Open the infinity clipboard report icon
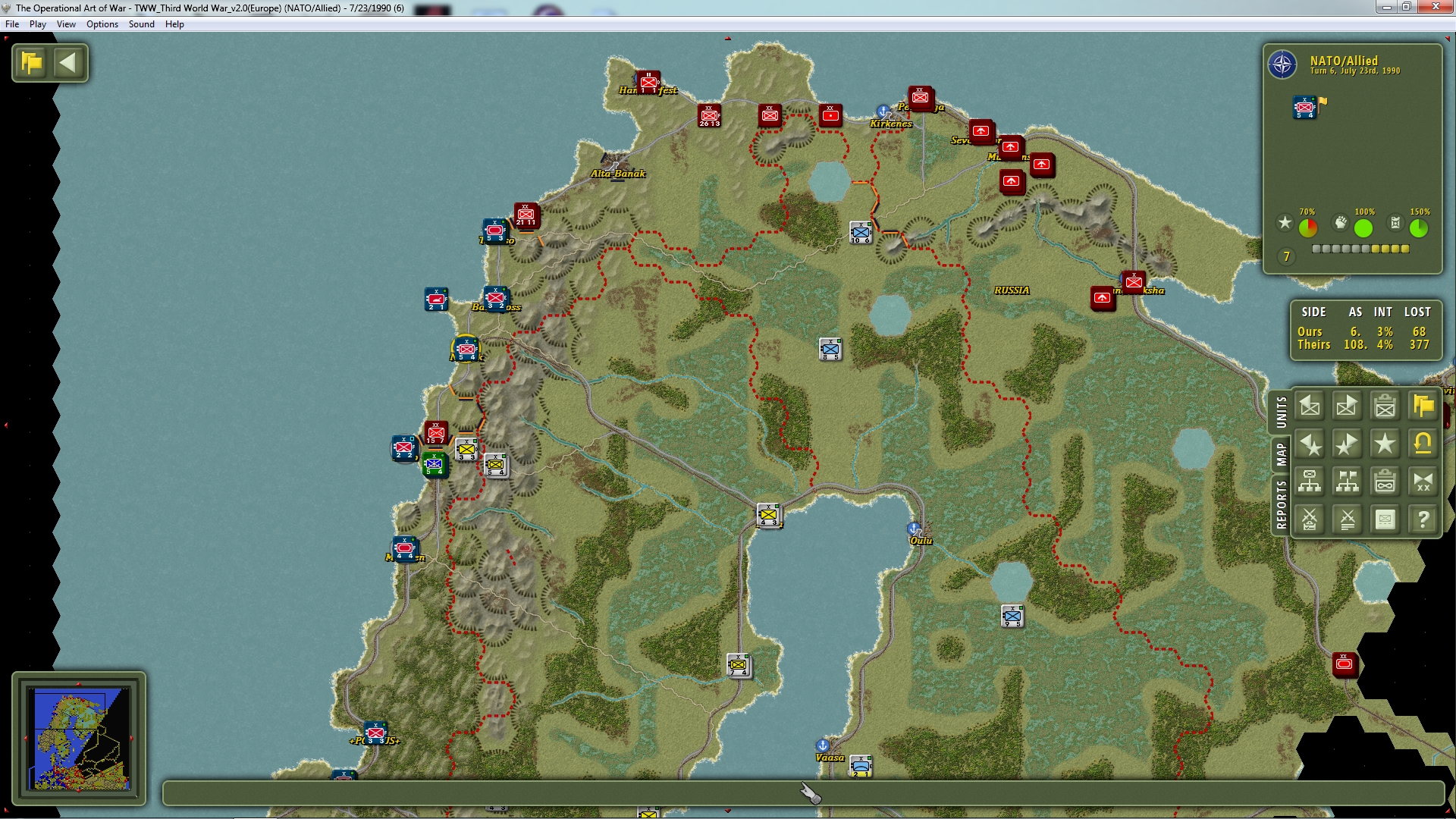Viewport: 1456px width, 819px height. [x=1385, y=482]
